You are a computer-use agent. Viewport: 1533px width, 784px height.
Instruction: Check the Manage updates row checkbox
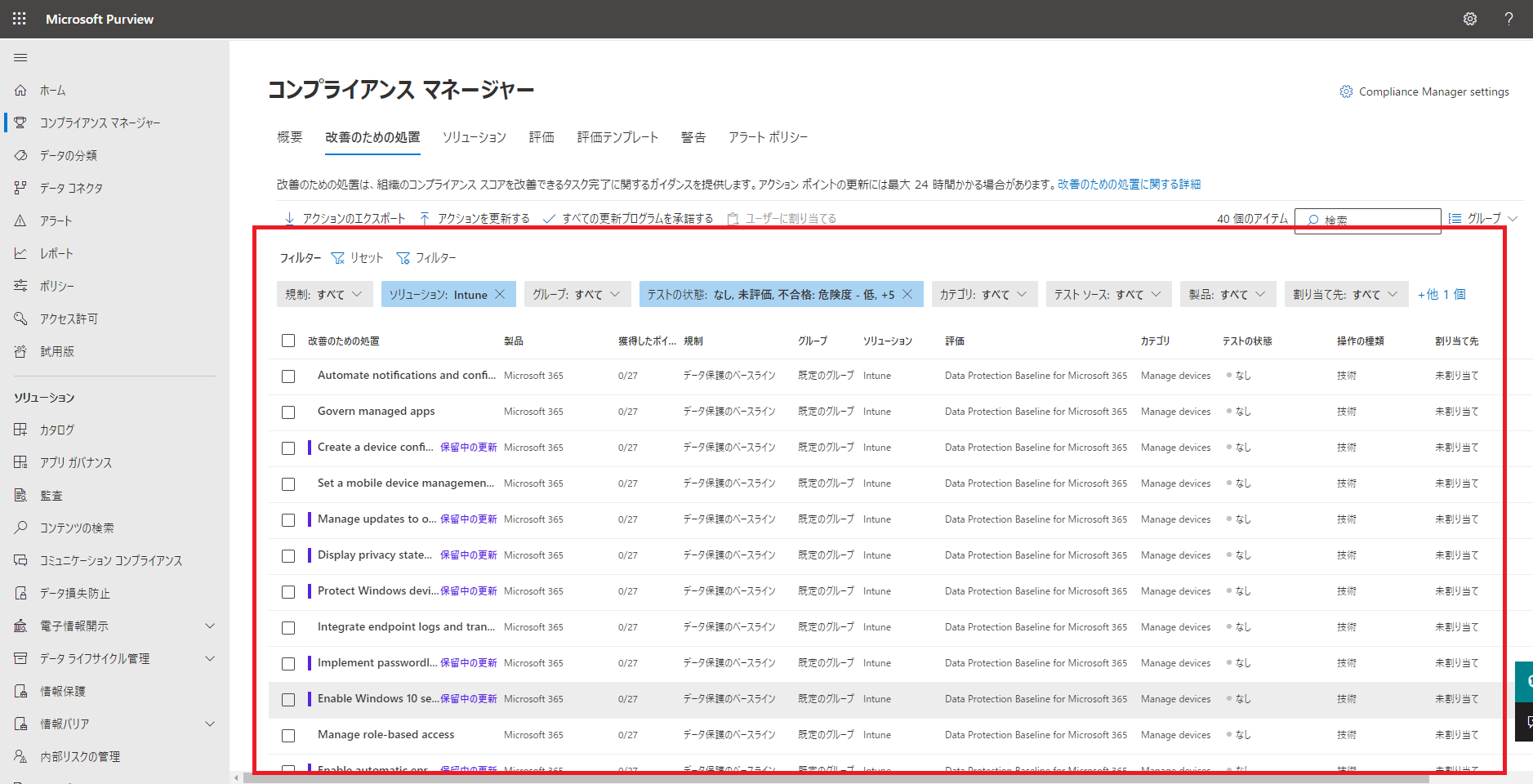coord(288,520)
